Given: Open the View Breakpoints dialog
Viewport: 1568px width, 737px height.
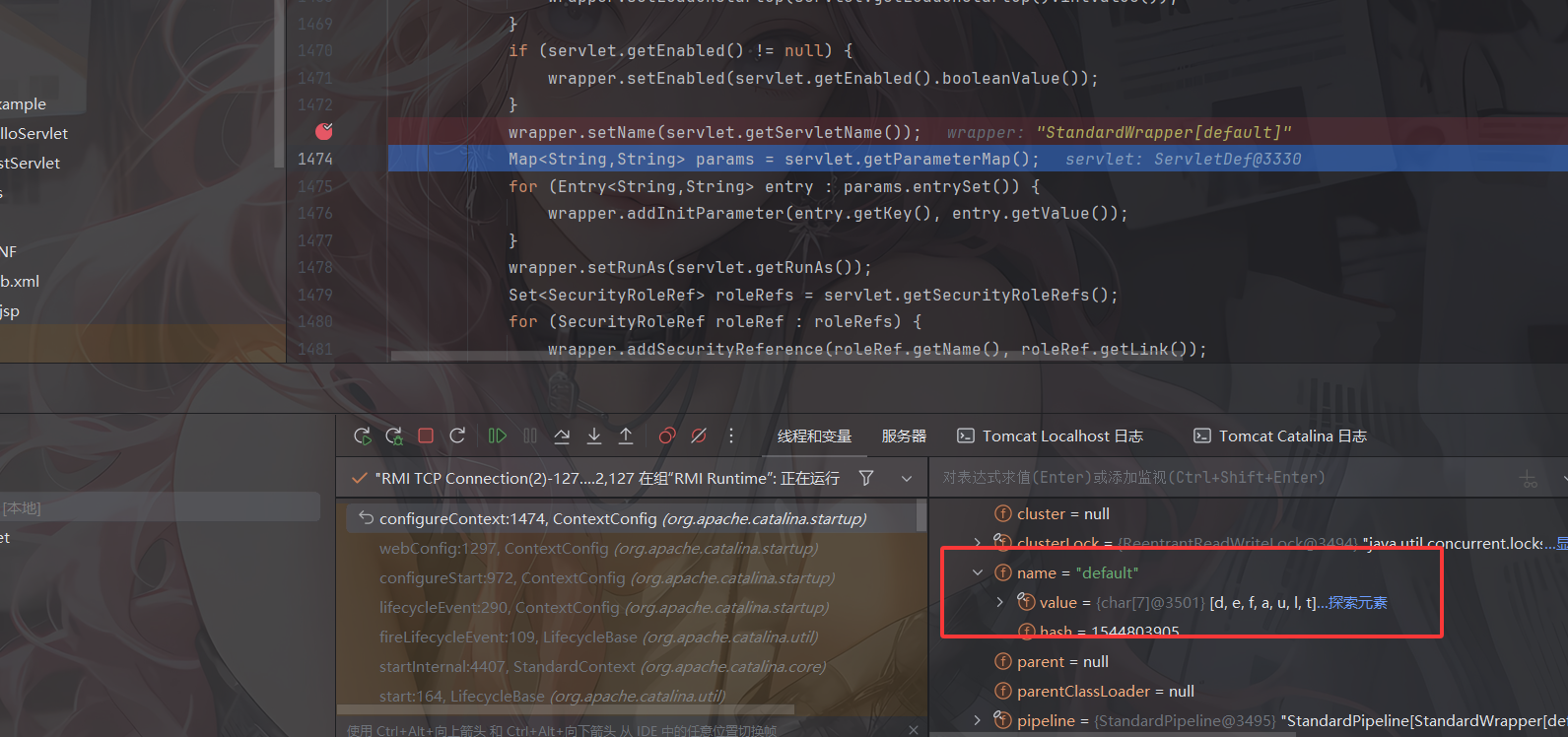Looking at the screenshot, I should 667,435.
